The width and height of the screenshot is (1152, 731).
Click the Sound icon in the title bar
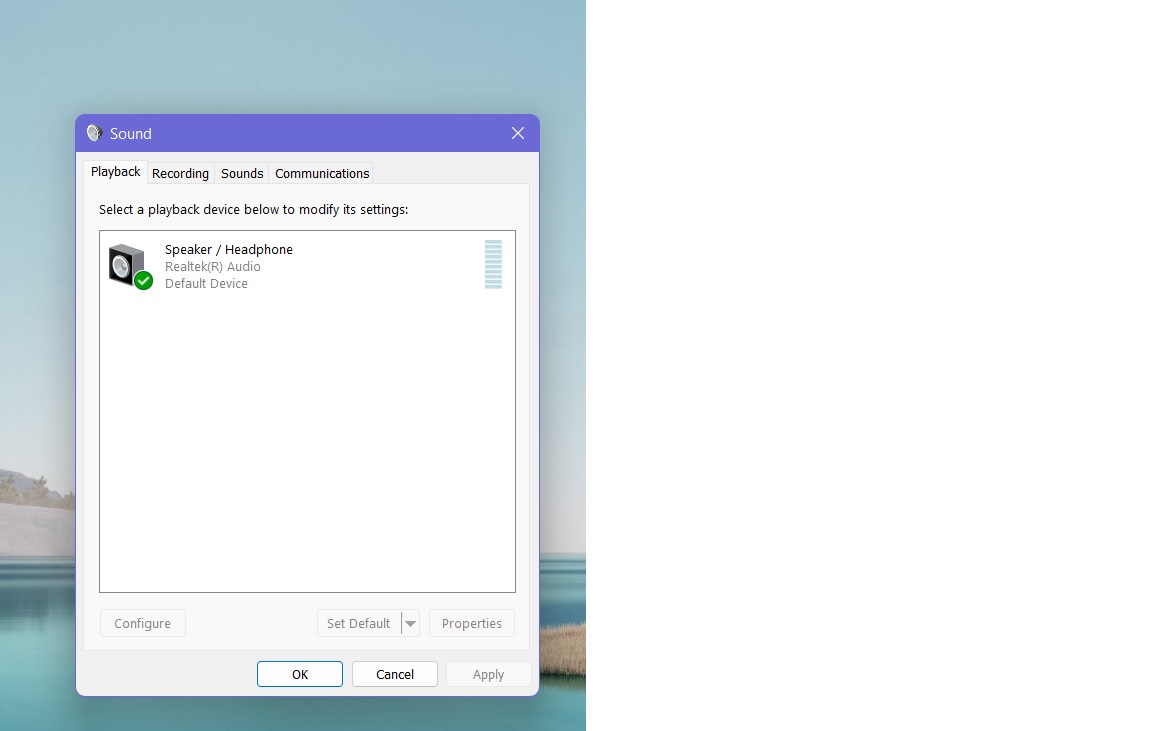coord(95,132)
